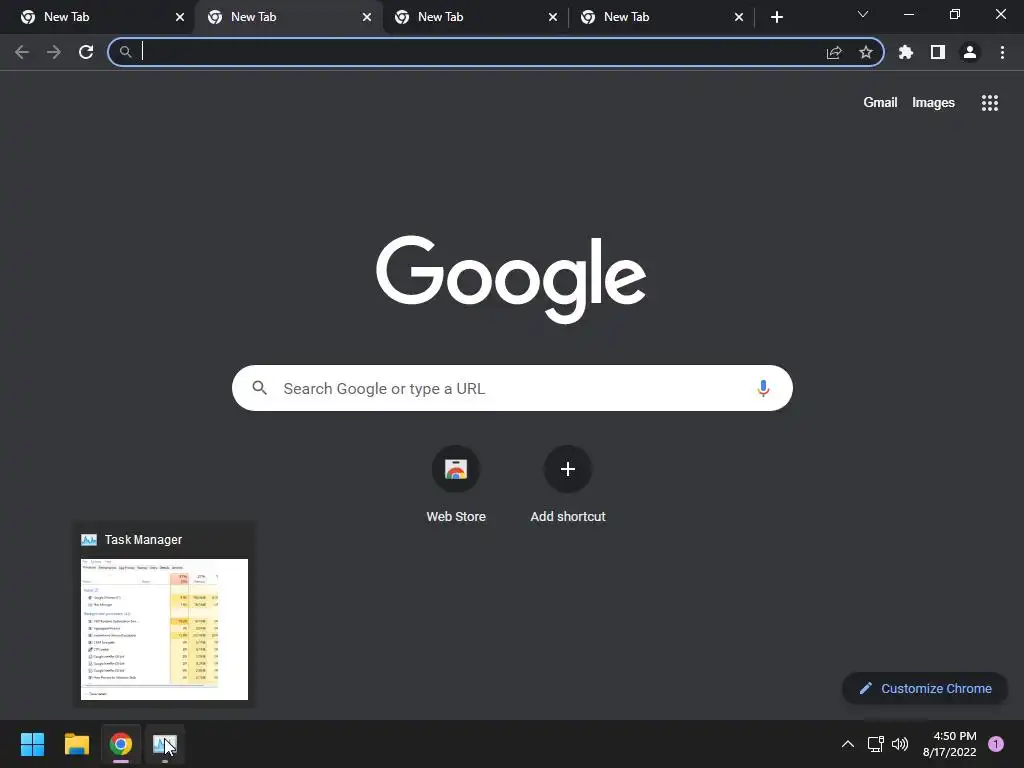Minimize the Chrome window

908,14
